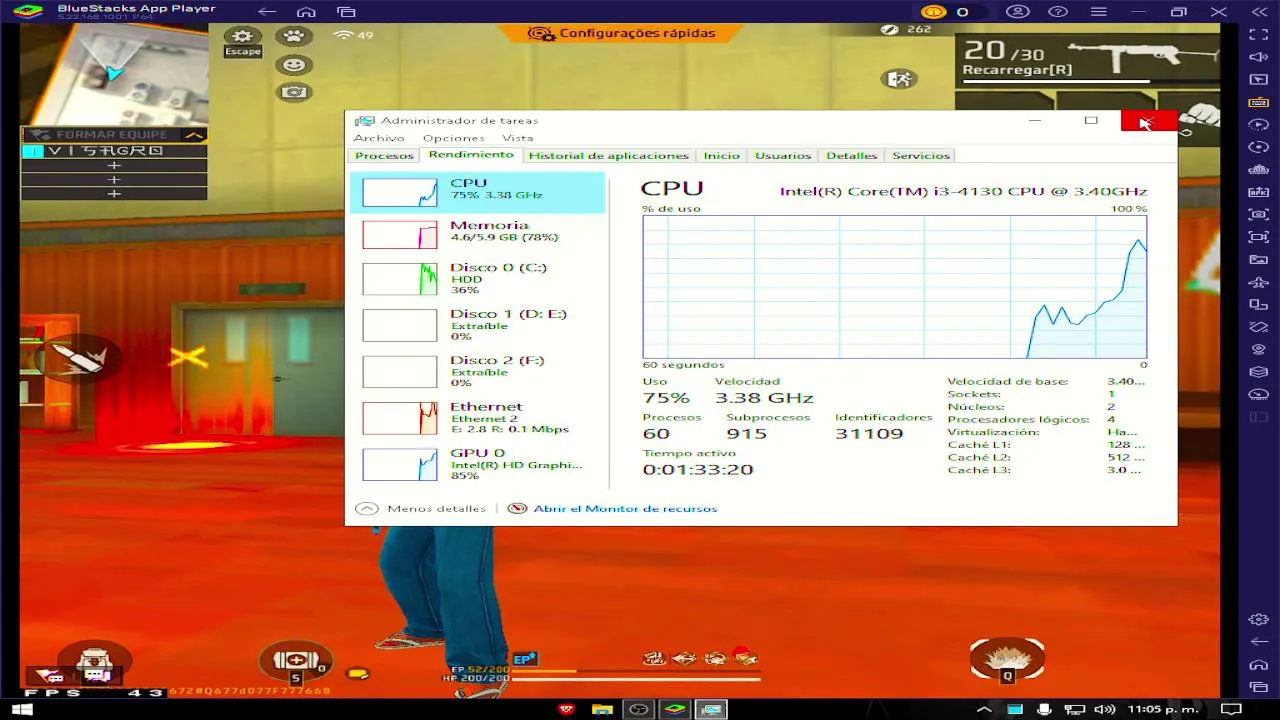Use the medkit icon

point(295,660)
